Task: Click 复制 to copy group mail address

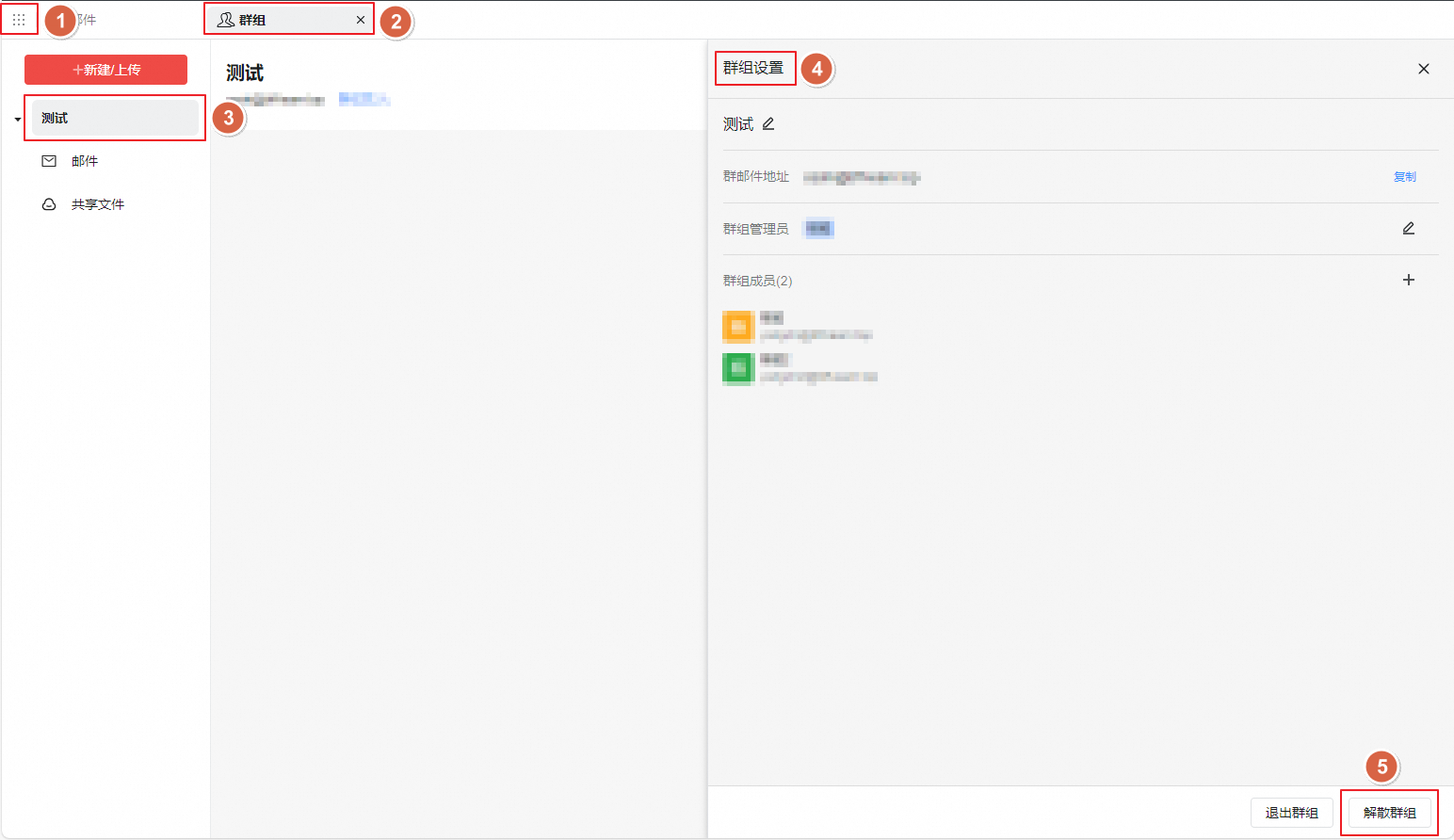Action: pos(1404,177)
